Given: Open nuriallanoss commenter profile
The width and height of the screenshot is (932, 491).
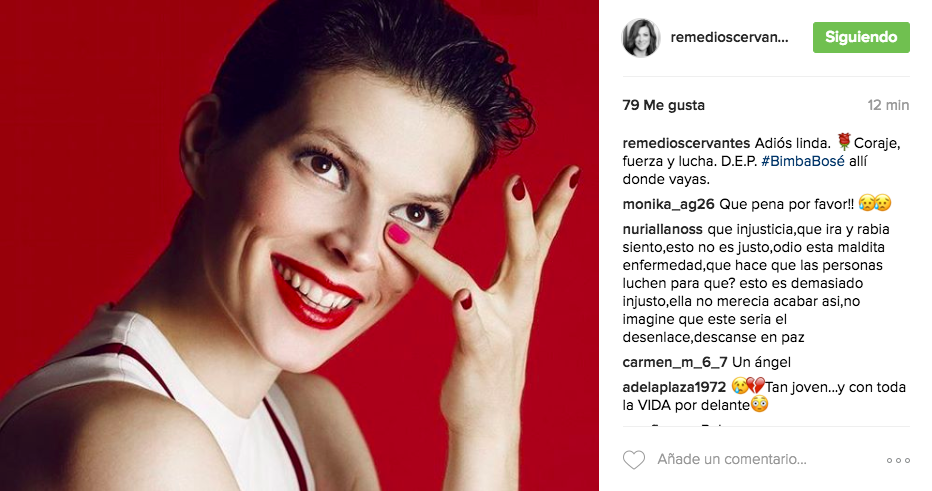Looking at the screenshot, I should [x=663, y=229].
